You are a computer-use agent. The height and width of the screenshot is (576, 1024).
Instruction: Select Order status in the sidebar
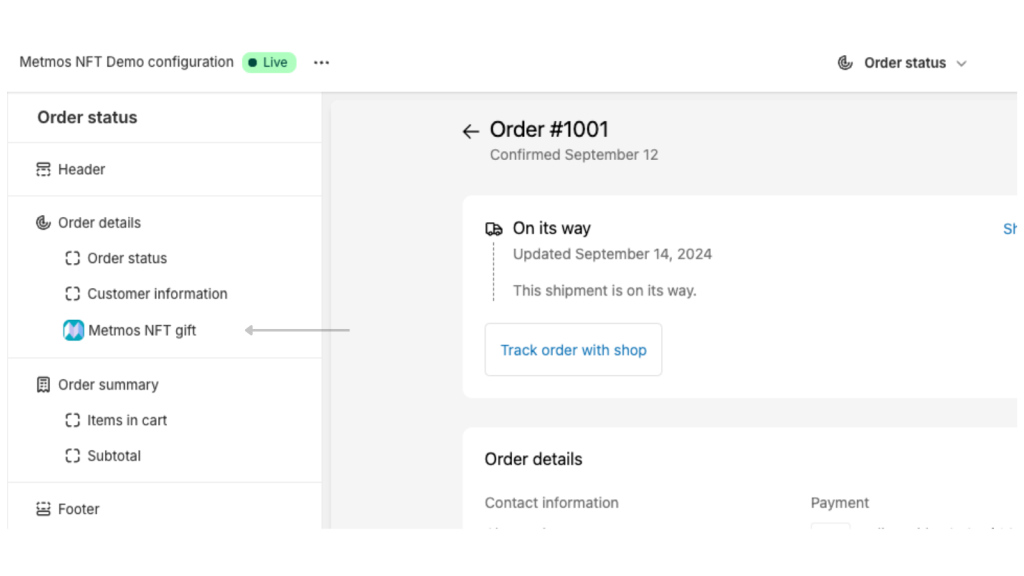(127, 258)
